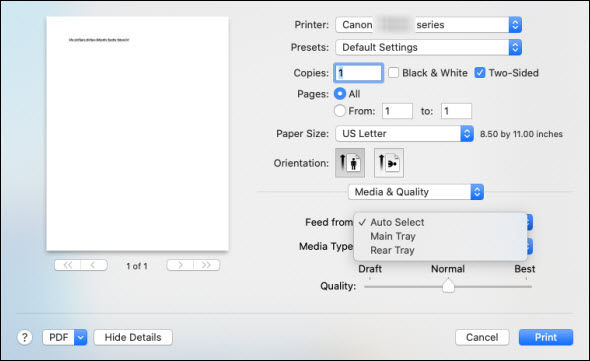Go to first page in preview
This screenshot has height=361, width=590.
coord(68,265)
